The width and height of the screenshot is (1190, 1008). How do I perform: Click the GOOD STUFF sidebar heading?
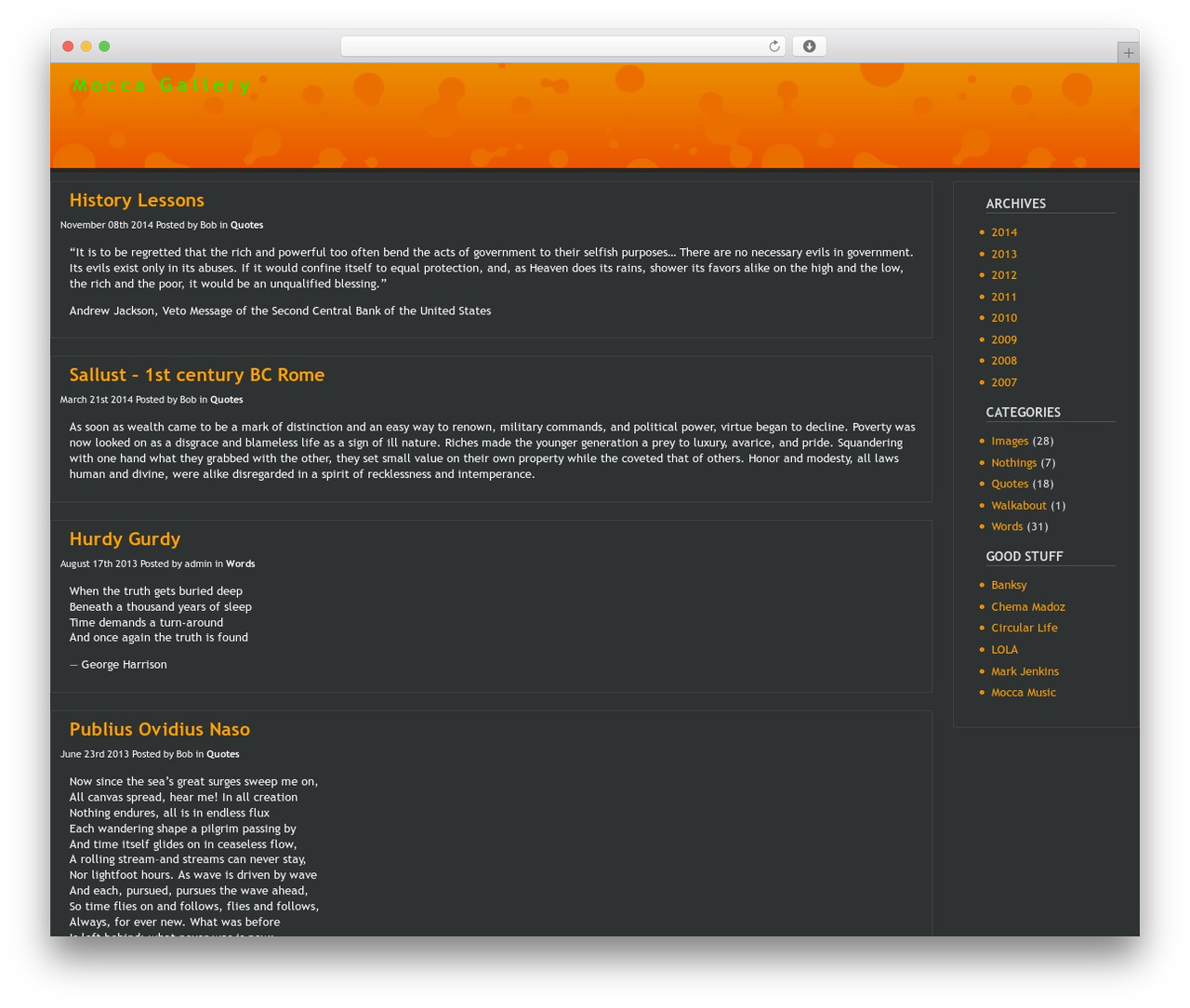[1025, 556]
